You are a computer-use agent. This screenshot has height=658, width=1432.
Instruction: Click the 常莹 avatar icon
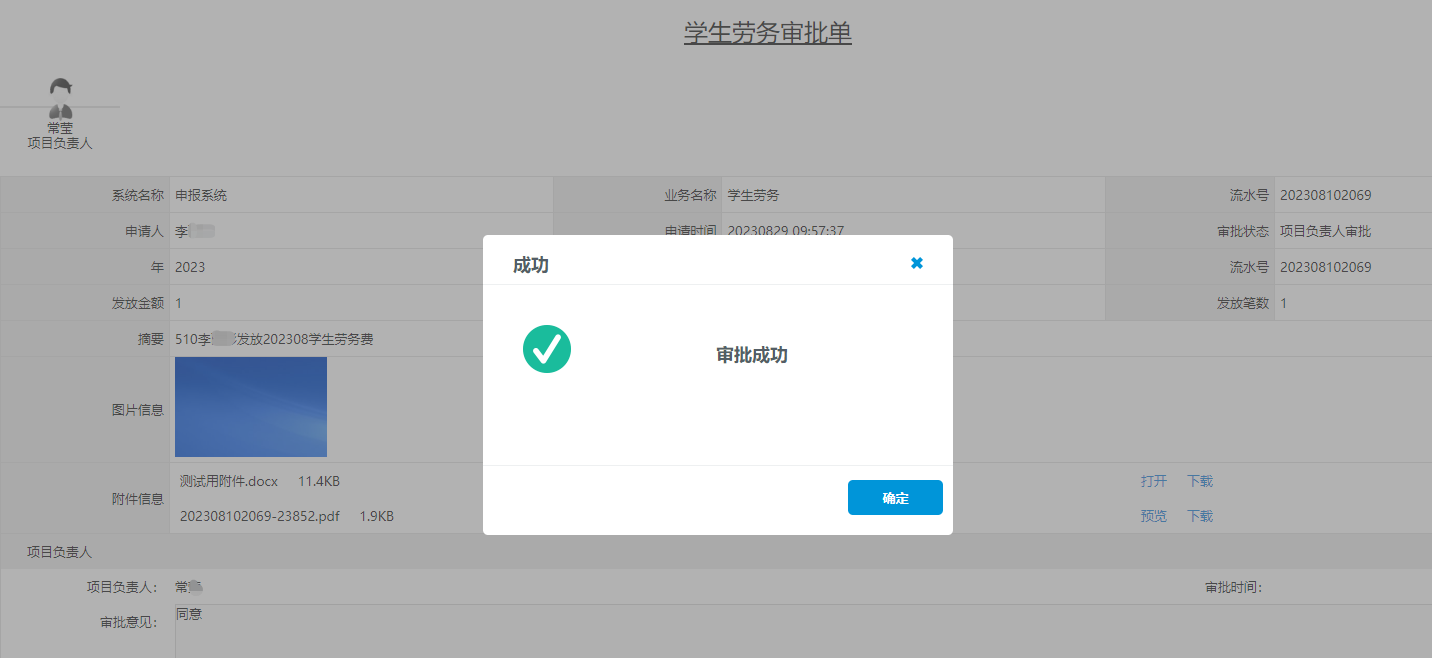tap(60, 98)
